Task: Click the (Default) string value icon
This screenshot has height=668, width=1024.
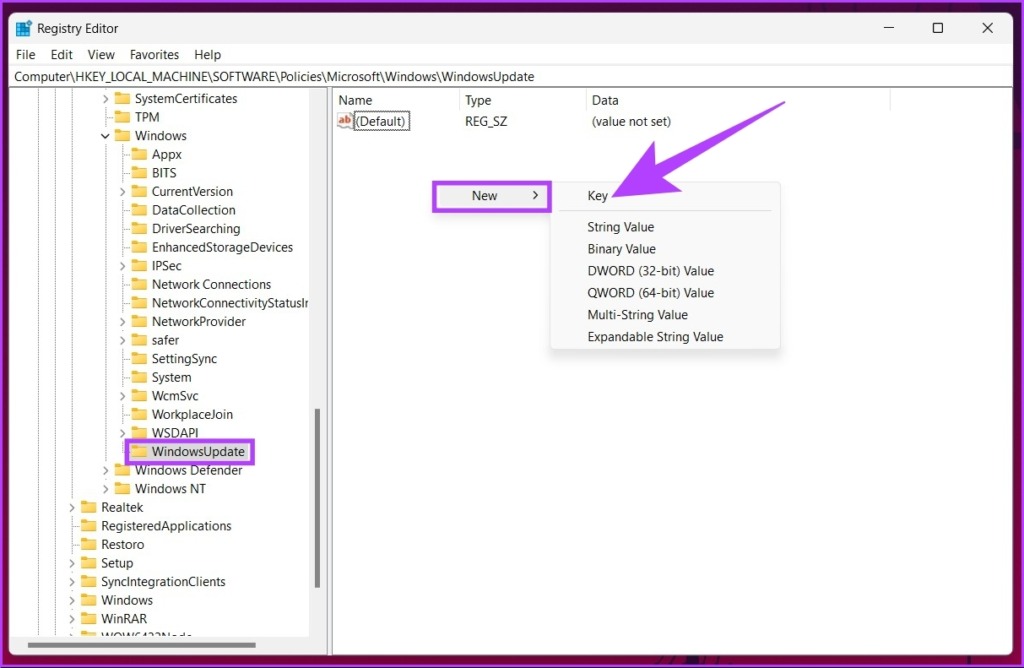Action: [345, 121]
